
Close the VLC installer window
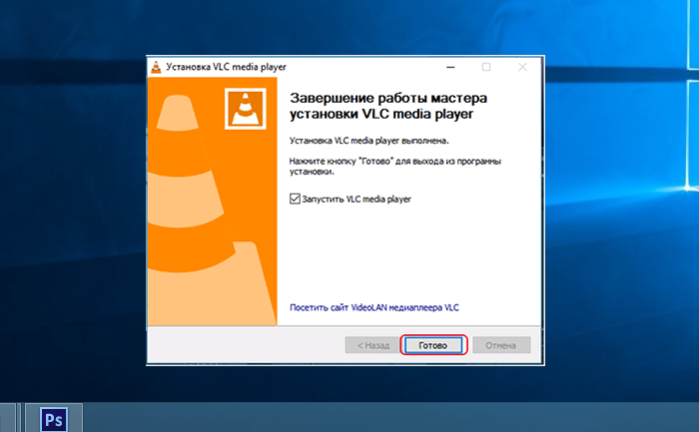522,67
